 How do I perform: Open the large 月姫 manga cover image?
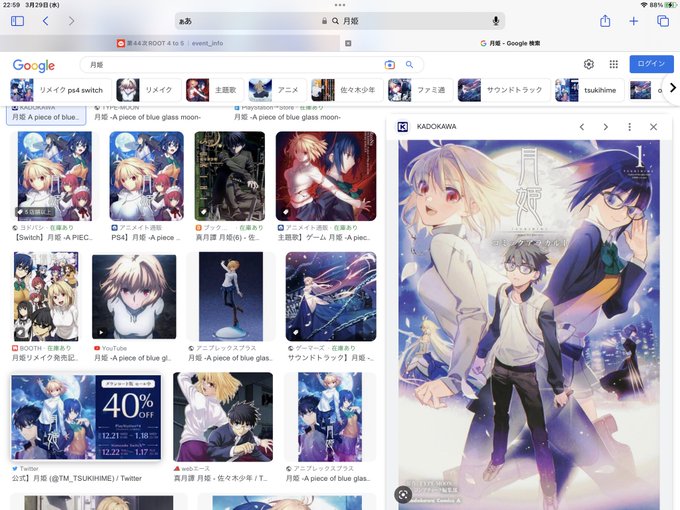529,324
